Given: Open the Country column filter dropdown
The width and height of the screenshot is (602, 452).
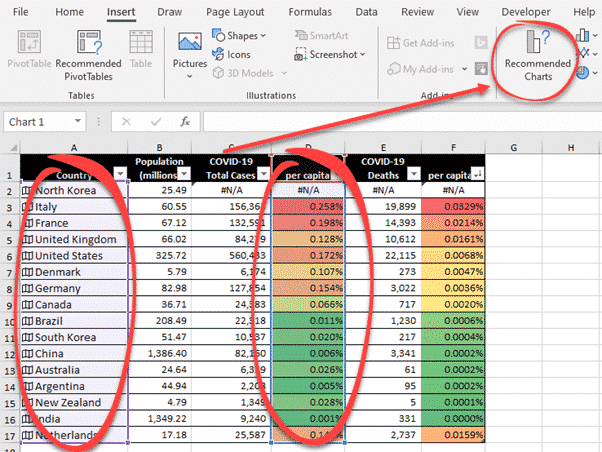Looking at the screenshot, I should (x=119, y=174).
